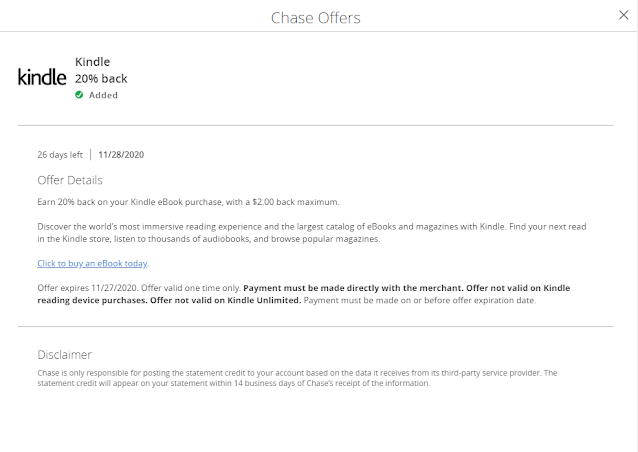This screenshot has height=452, width=638.
Task: Select the Kindle merchant name heading
Action: (92, 62)
